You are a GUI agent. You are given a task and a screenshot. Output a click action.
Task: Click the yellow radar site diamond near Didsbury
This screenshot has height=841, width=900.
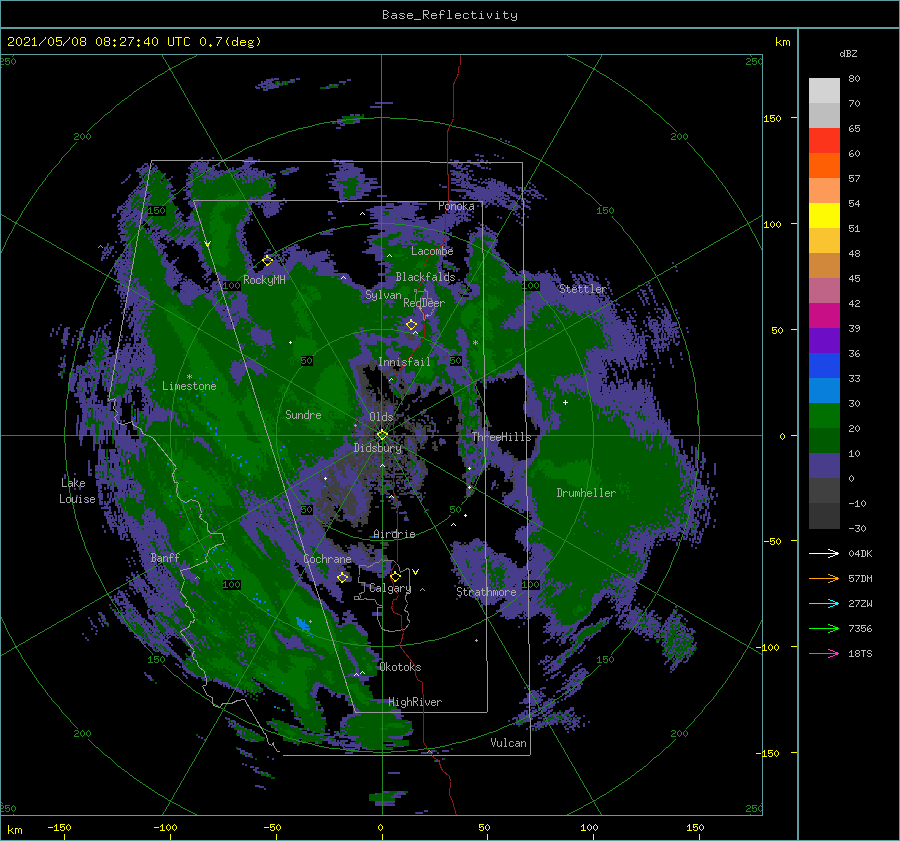tap(382, 435)
